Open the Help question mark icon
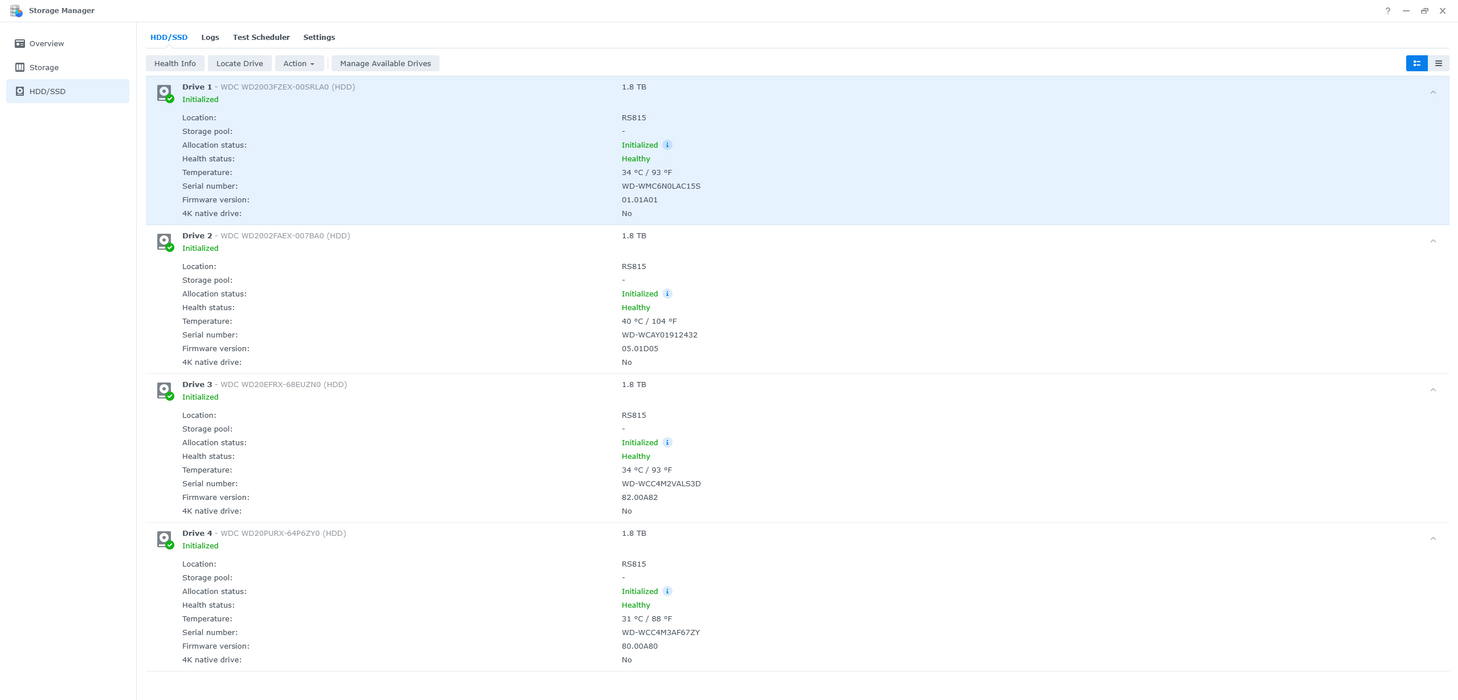The width and height of the screenshot is (1458, 700). (x=1387, y=10)
